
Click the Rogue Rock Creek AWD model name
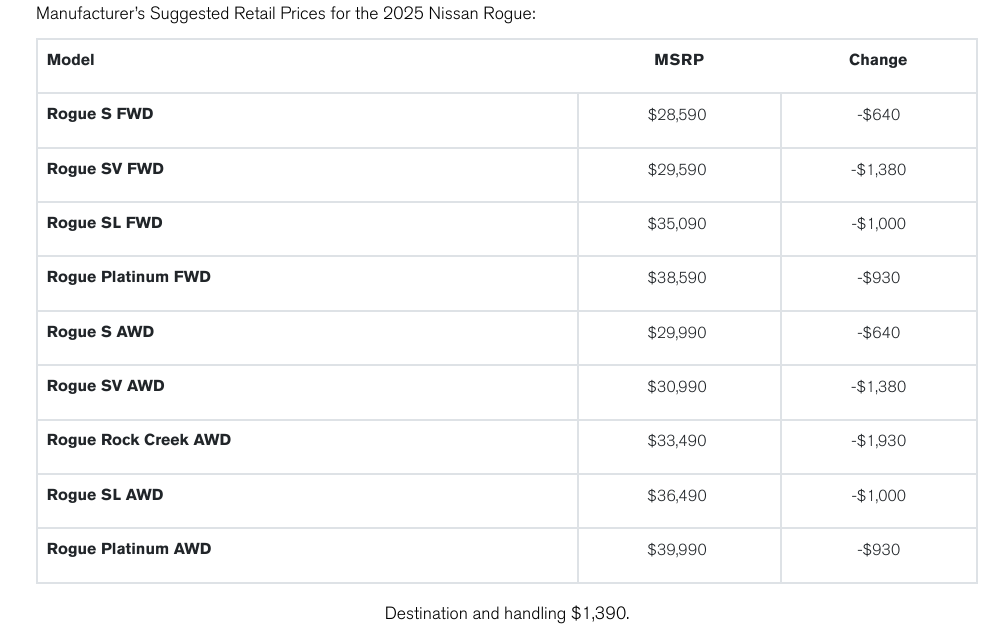point(139,440)
